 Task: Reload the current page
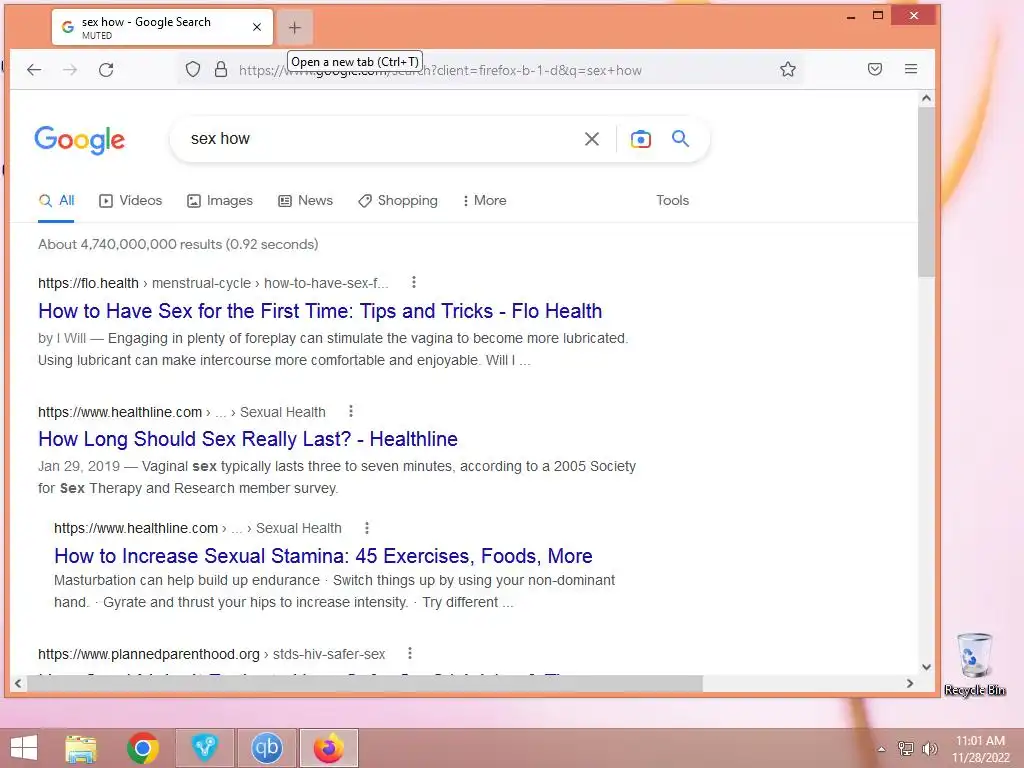click(x=106, y=69)
